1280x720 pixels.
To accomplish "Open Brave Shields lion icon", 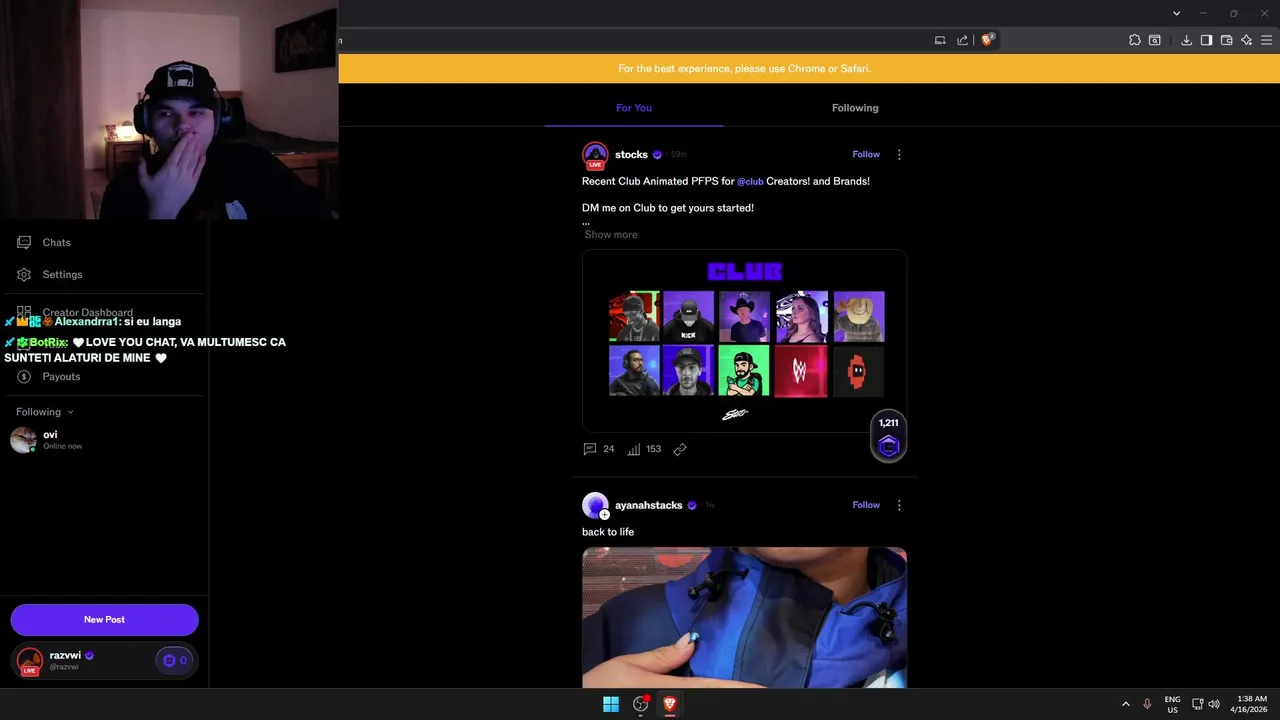I will pos(987,40).
